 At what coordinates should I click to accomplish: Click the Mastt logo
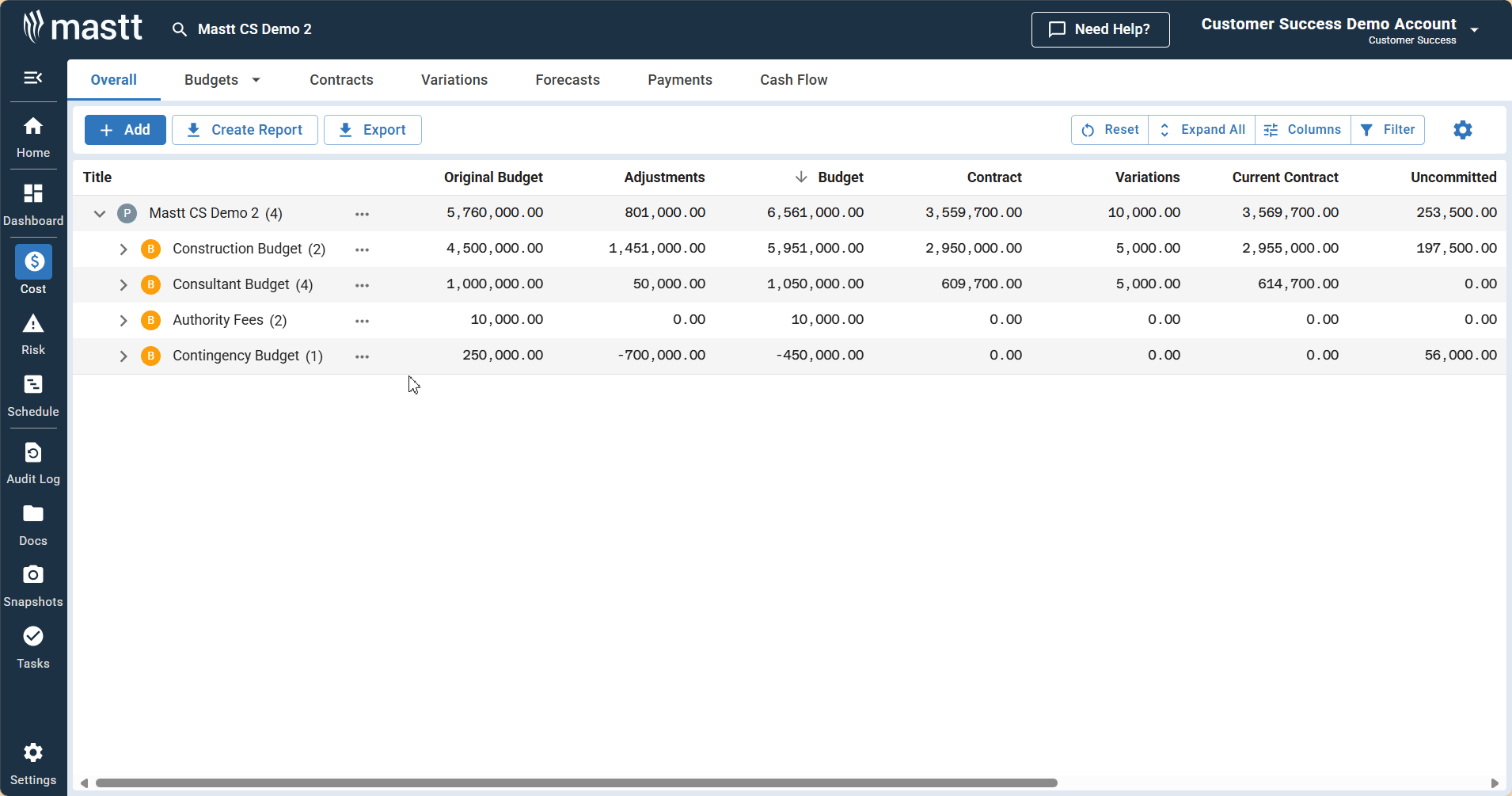point(82,28)
